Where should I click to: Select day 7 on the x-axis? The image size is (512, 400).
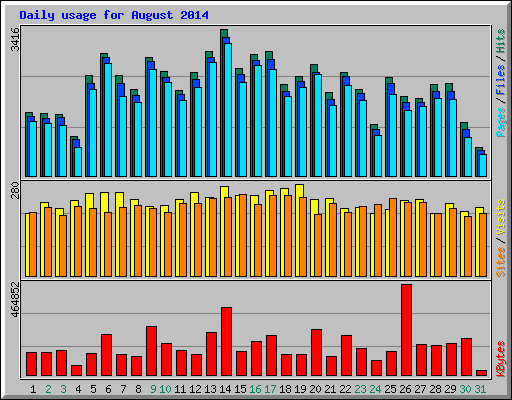(123, 389)
